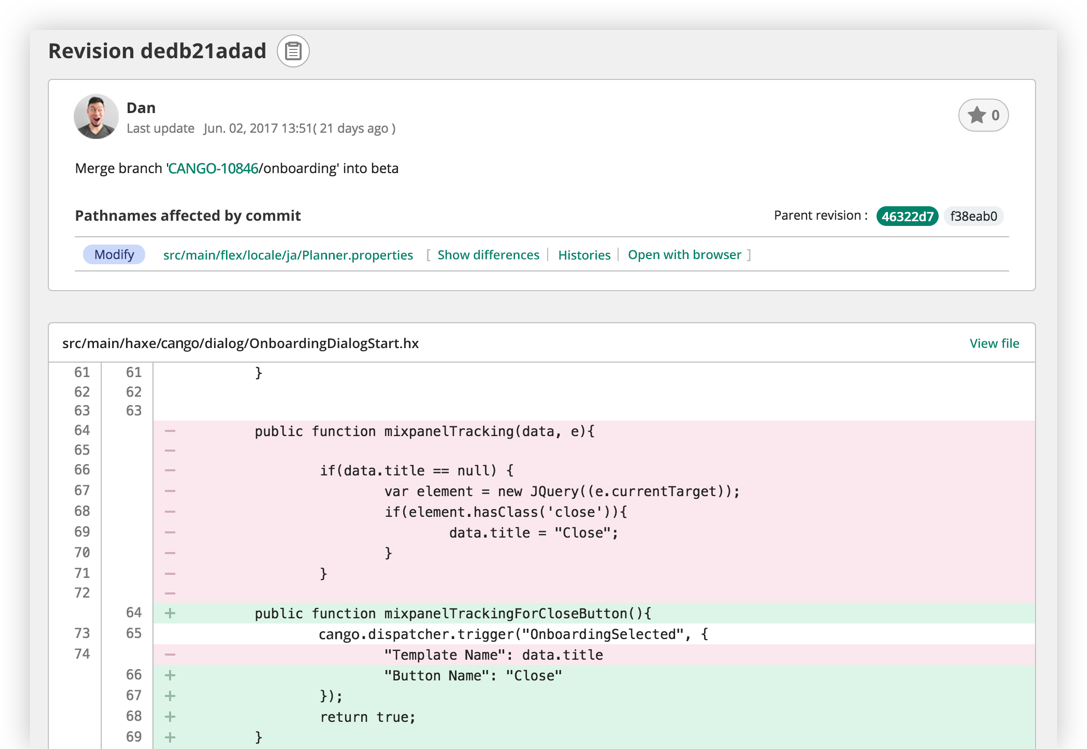Click the OnboardingDialogStart.hx file path header
1087x749 pixels.
pos(240,343)
